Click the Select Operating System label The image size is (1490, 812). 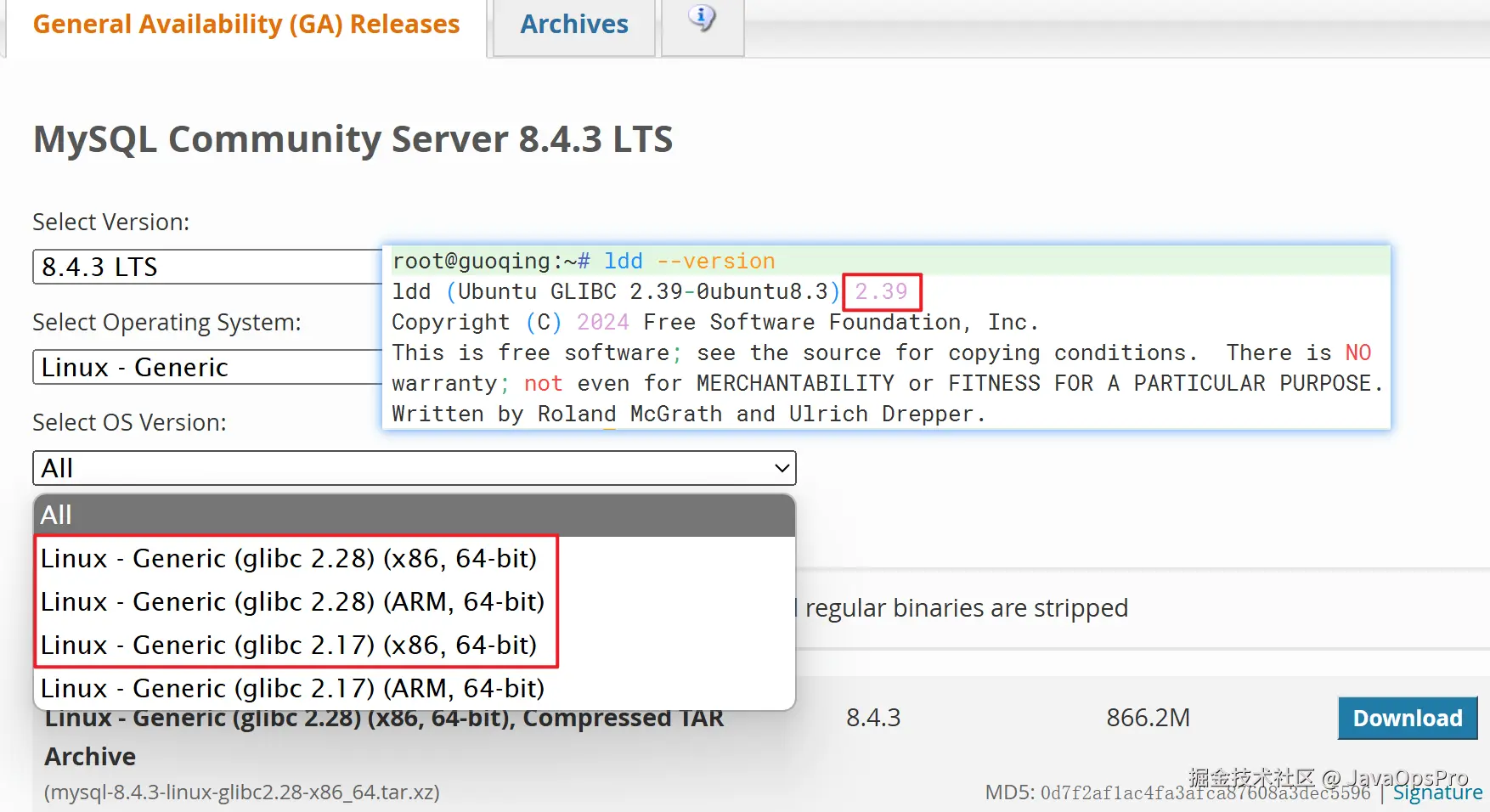point(166,323)
